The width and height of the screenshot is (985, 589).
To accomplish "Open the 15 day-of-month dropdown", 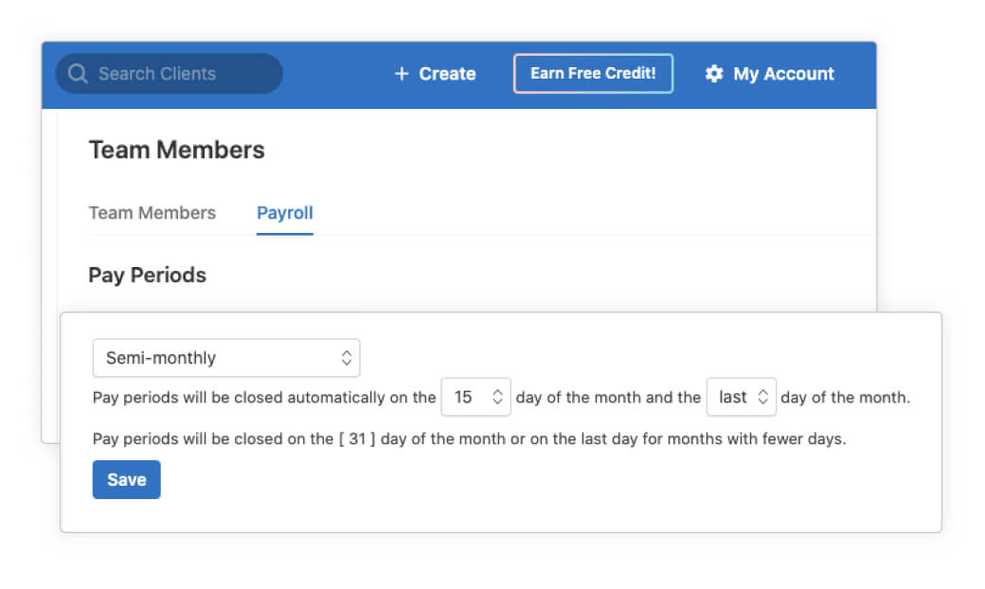I will [x=476, y=397].
